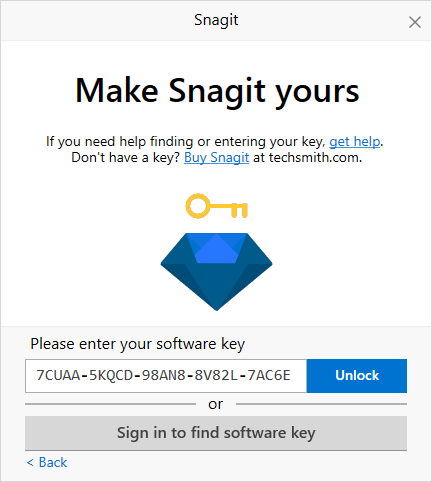Click the Make Snagit yours heading
The image size is (432, 482).
217,91
